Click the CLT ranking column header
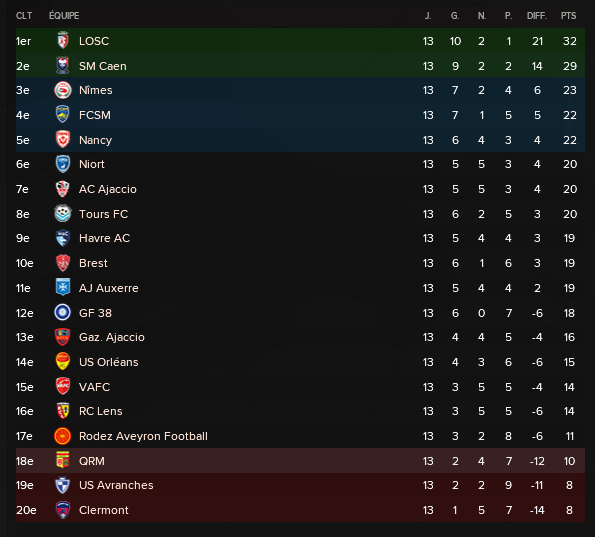 point(24,16)
